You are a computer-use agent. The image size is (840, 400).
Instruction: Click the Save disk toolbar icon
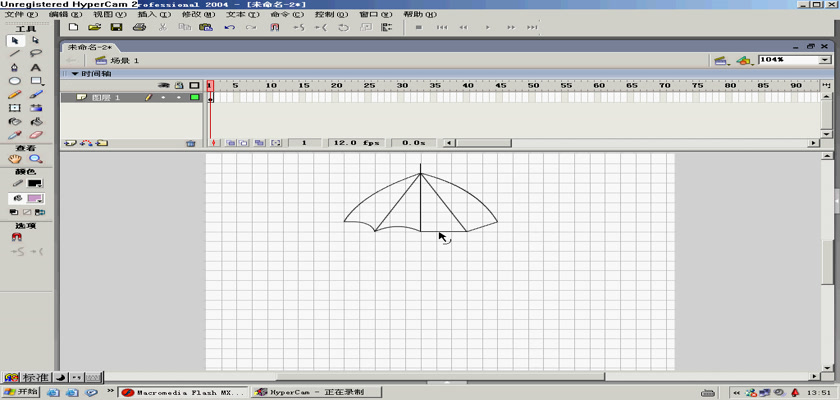[x=116, y=27]
